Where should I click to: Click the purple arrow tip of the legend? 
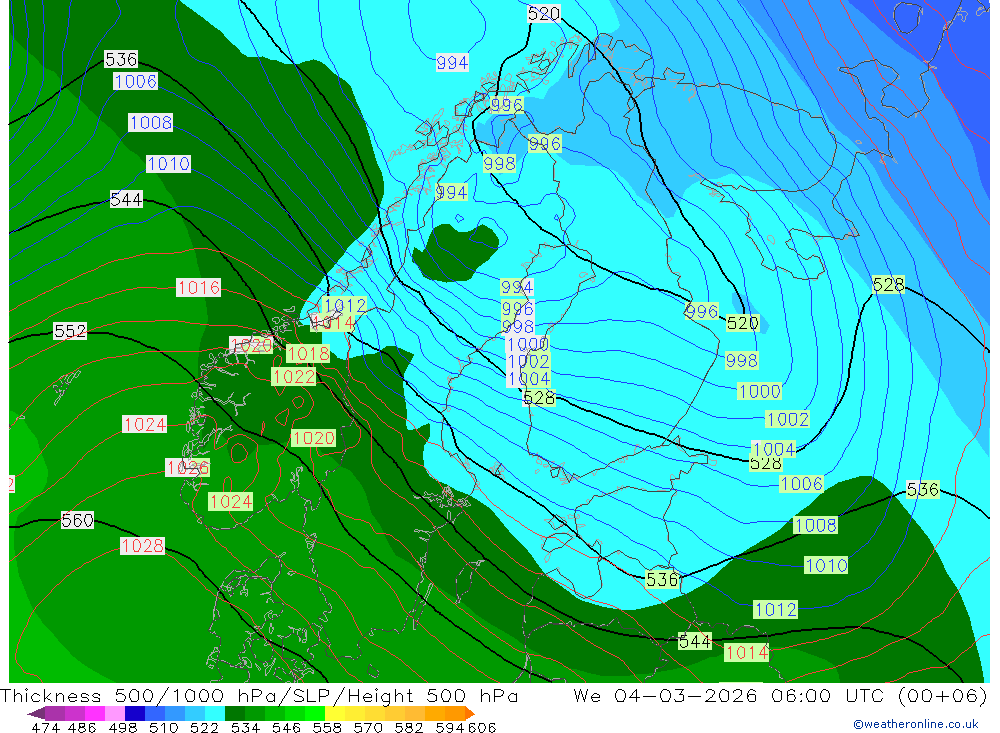pyautogui.click(x=36, y=713)
